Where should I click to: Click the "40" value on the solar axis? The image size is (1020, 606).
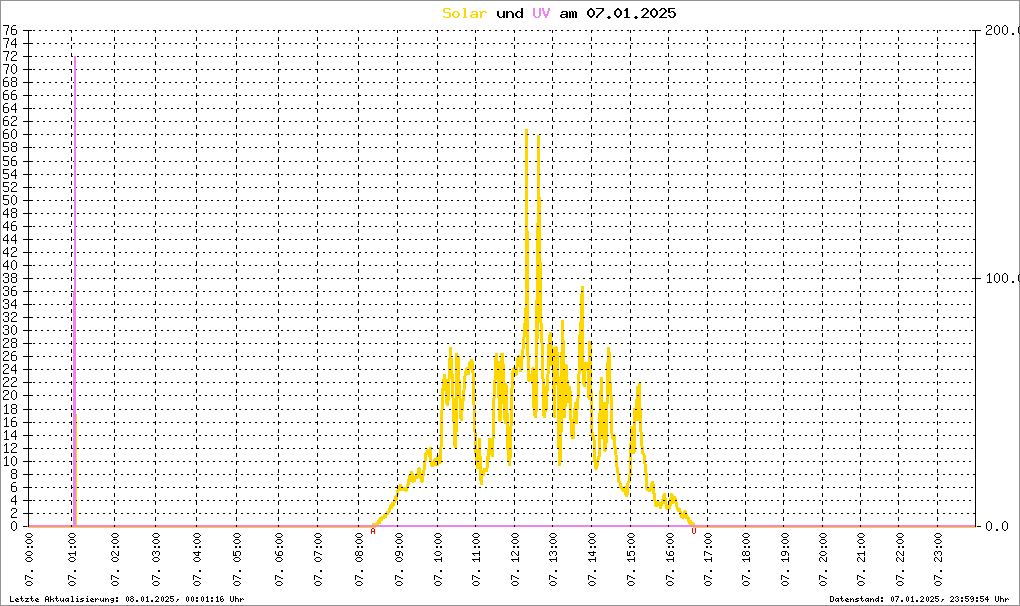click(10, 265)
